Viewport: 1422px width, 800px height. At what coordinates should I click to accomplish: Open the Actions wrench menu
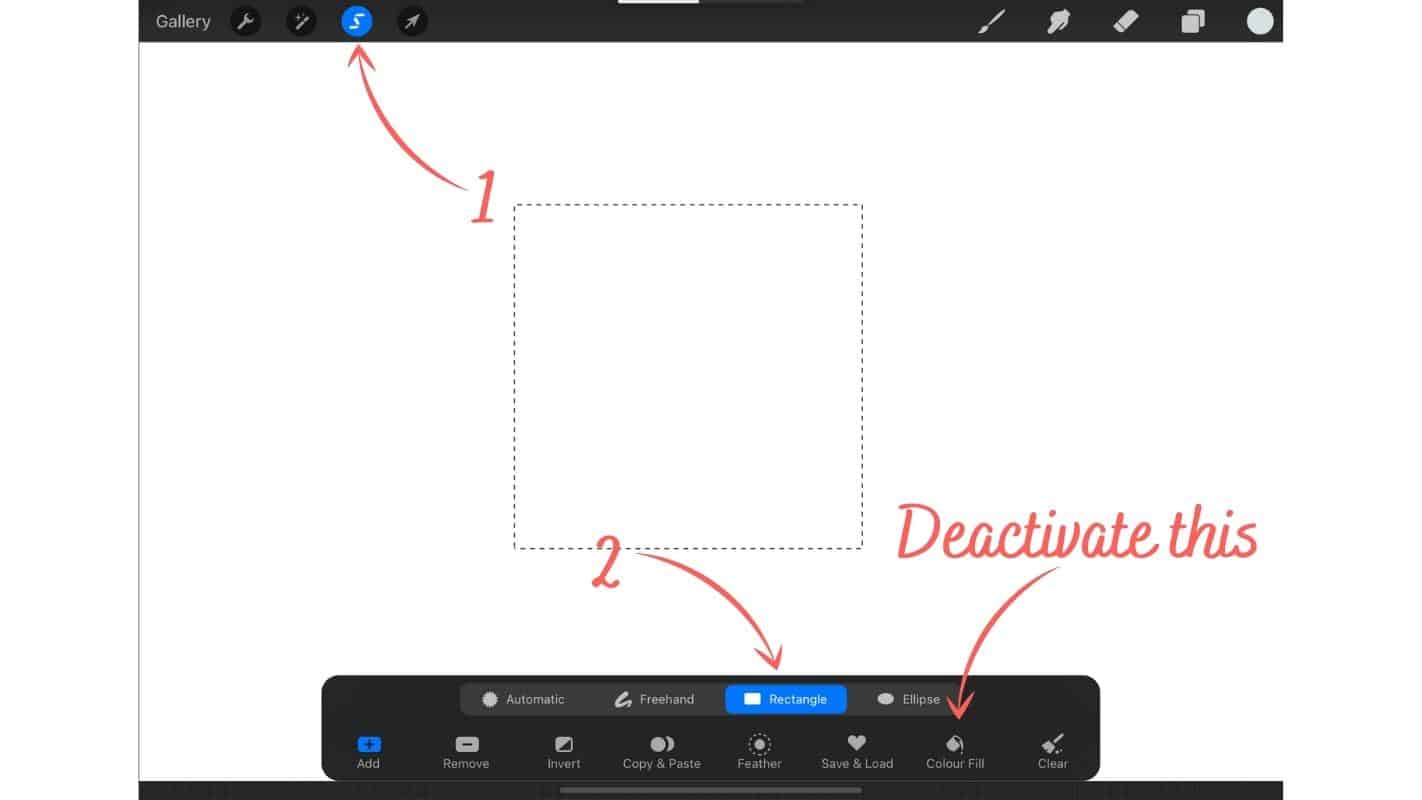coord(246,21)
